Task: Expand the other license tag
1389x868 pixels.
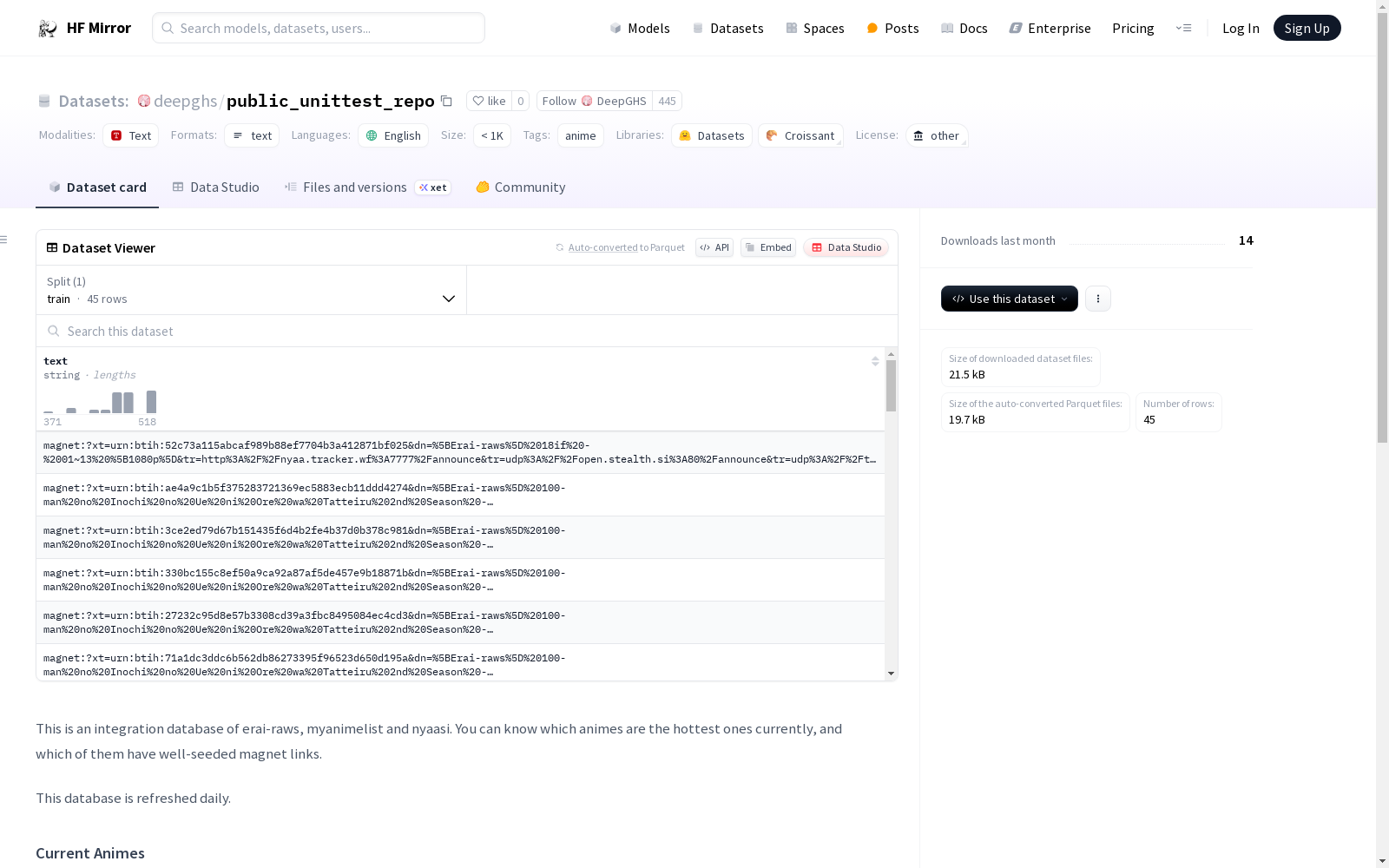Action: click(937, 135)
